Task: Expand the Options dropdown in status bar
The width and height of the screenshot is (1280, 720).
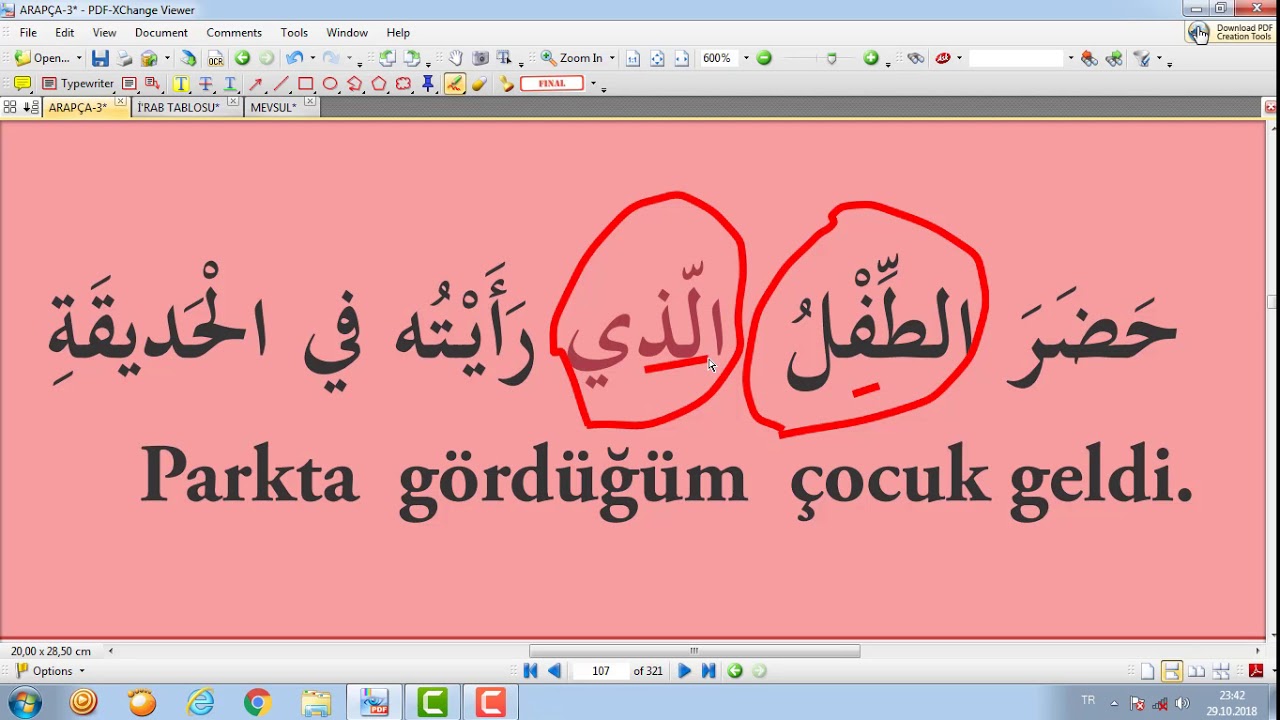Action: tap(82, 671)
